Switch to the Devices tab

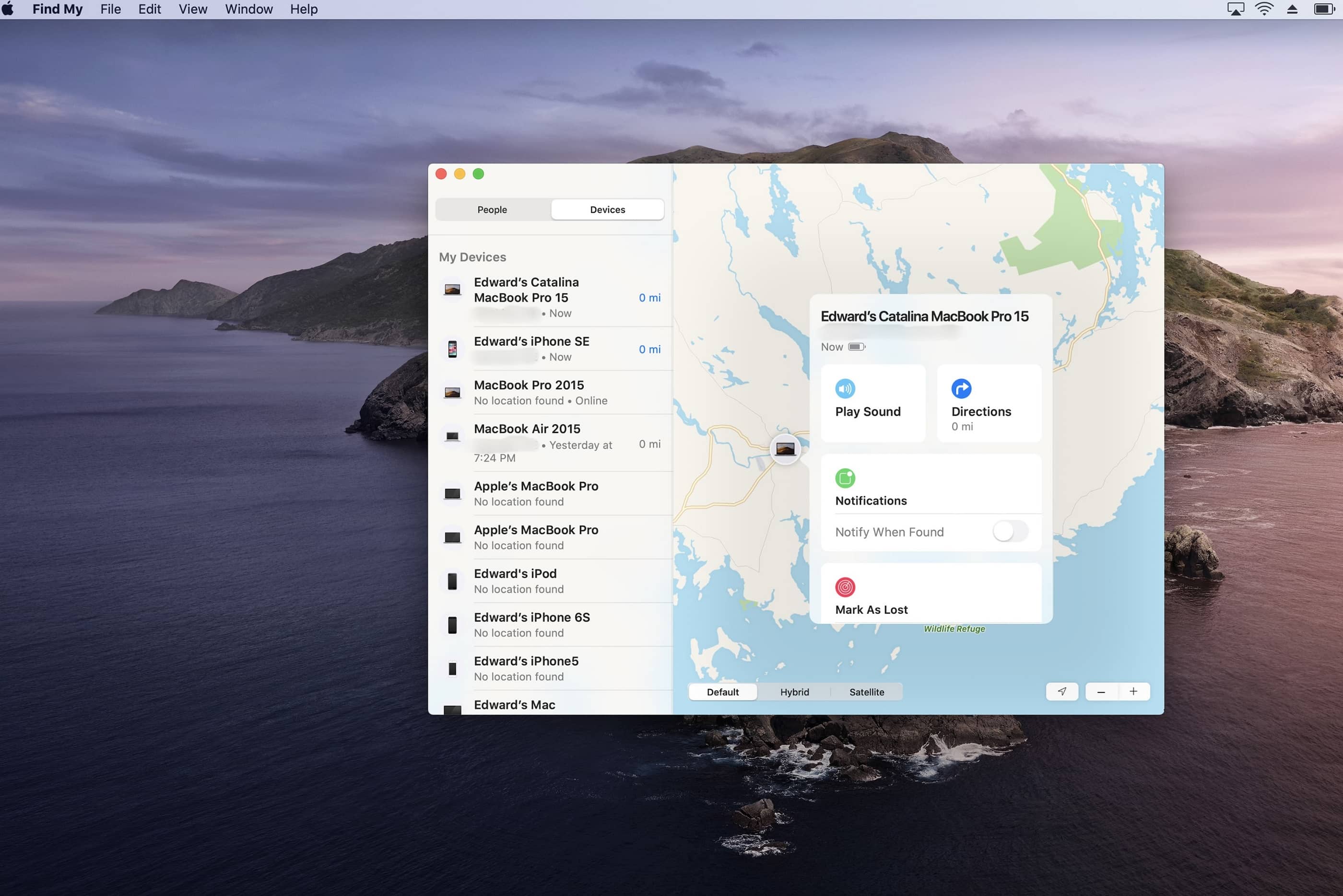(607, 209)
